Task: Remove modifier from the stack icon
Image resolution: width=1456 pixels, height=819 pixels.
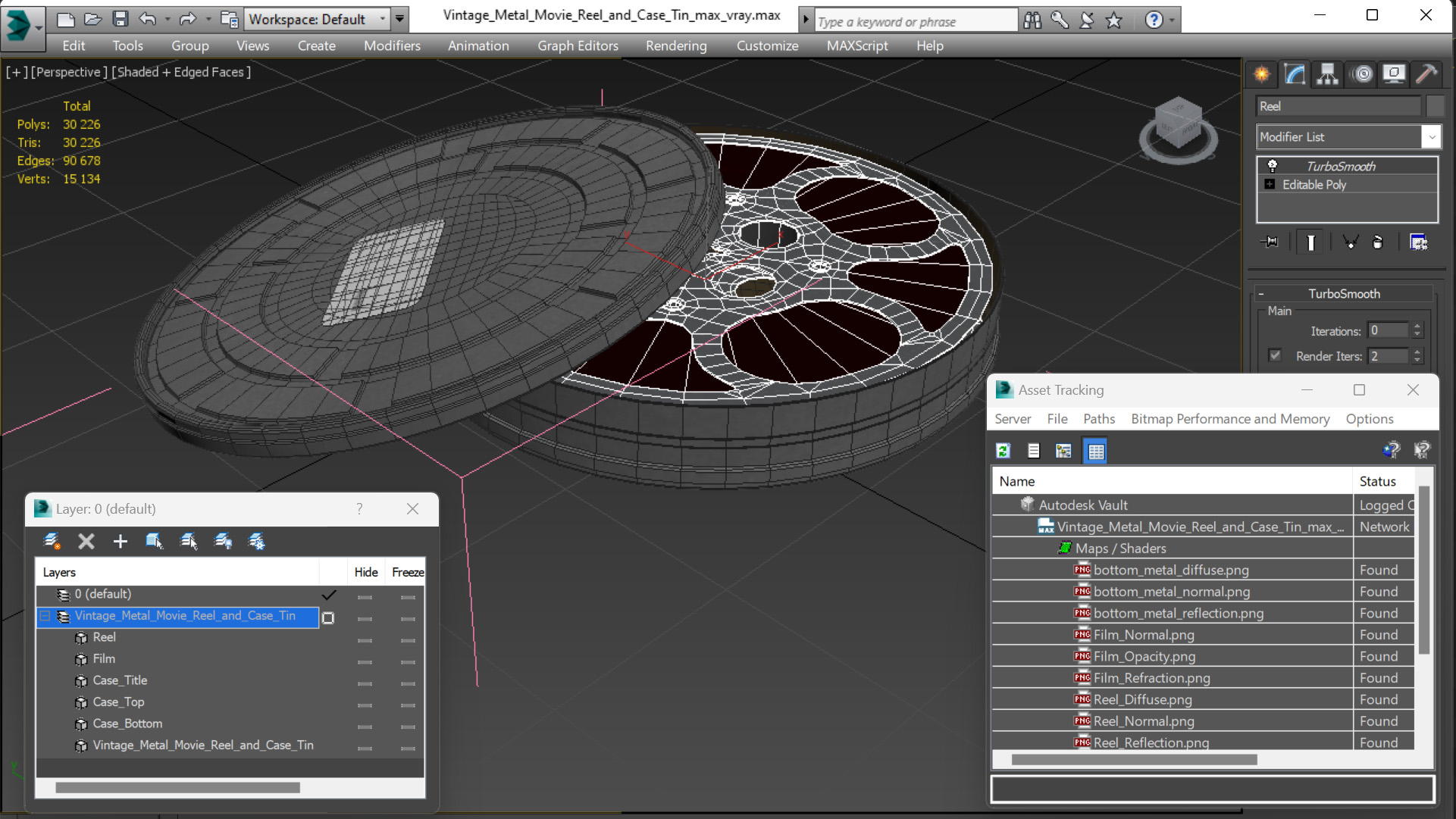Action: click(1378, 242)
